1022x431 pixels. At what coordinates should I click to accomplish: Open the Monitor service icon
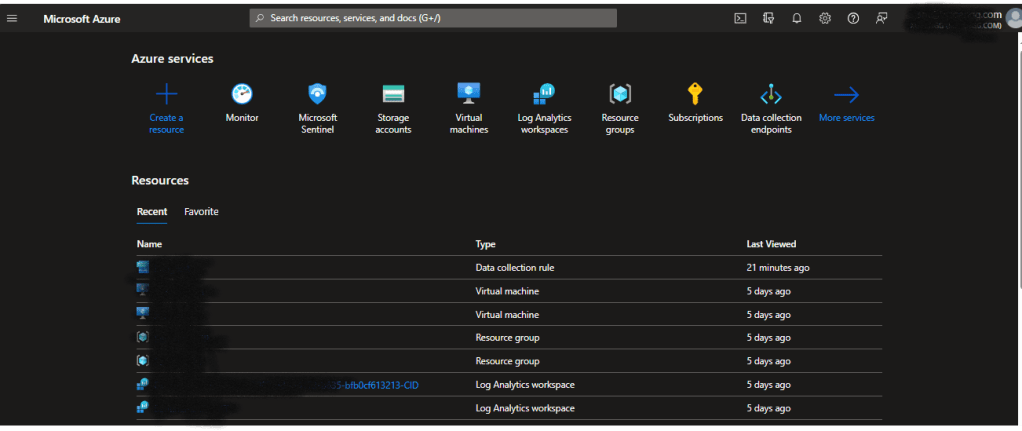[242, 95]
